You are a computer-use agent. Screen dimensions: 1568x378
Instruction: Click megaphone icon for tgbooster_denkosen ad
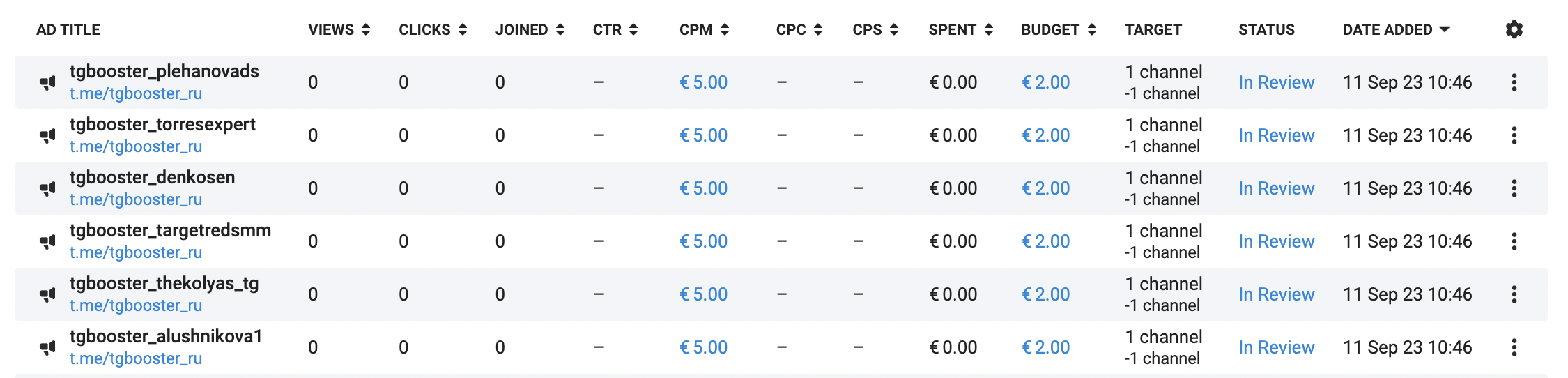[x=47, y=189]
